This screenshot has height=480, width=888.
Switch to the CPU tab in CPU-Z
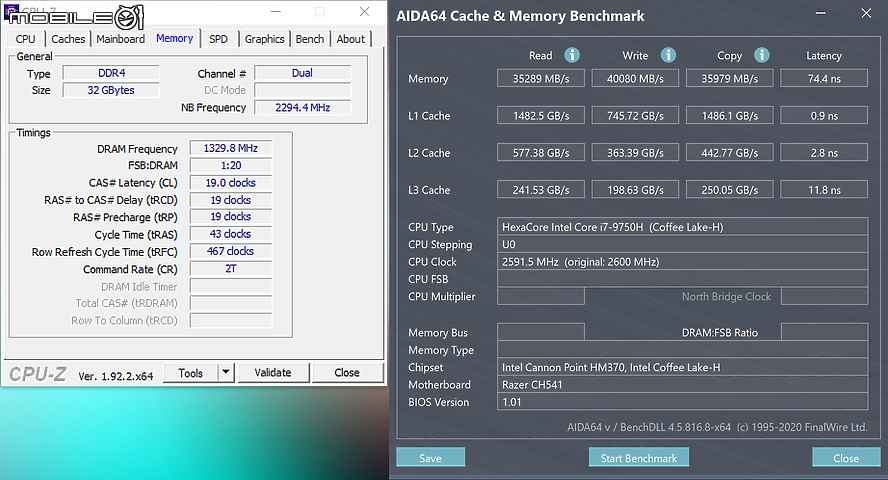coord(25,39)
